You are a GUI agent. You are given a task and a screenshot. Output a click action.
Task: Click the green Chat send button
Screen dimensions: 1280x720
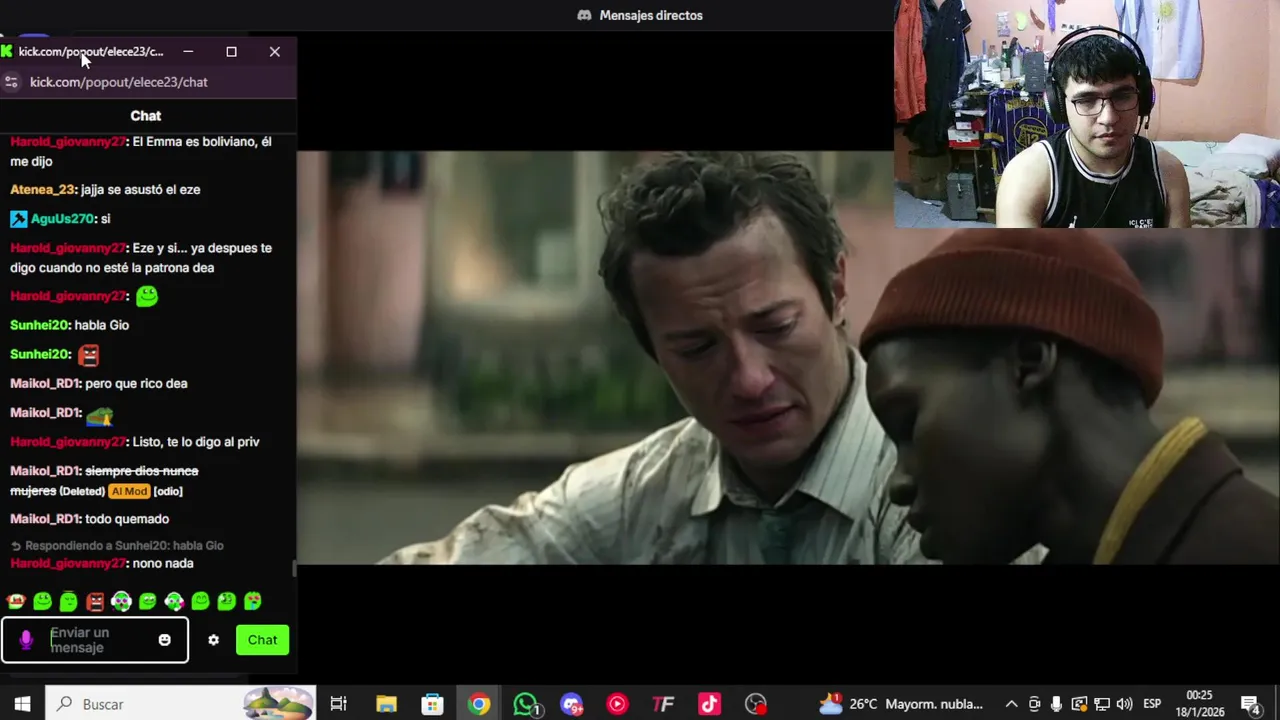click(x=262, y=640)
